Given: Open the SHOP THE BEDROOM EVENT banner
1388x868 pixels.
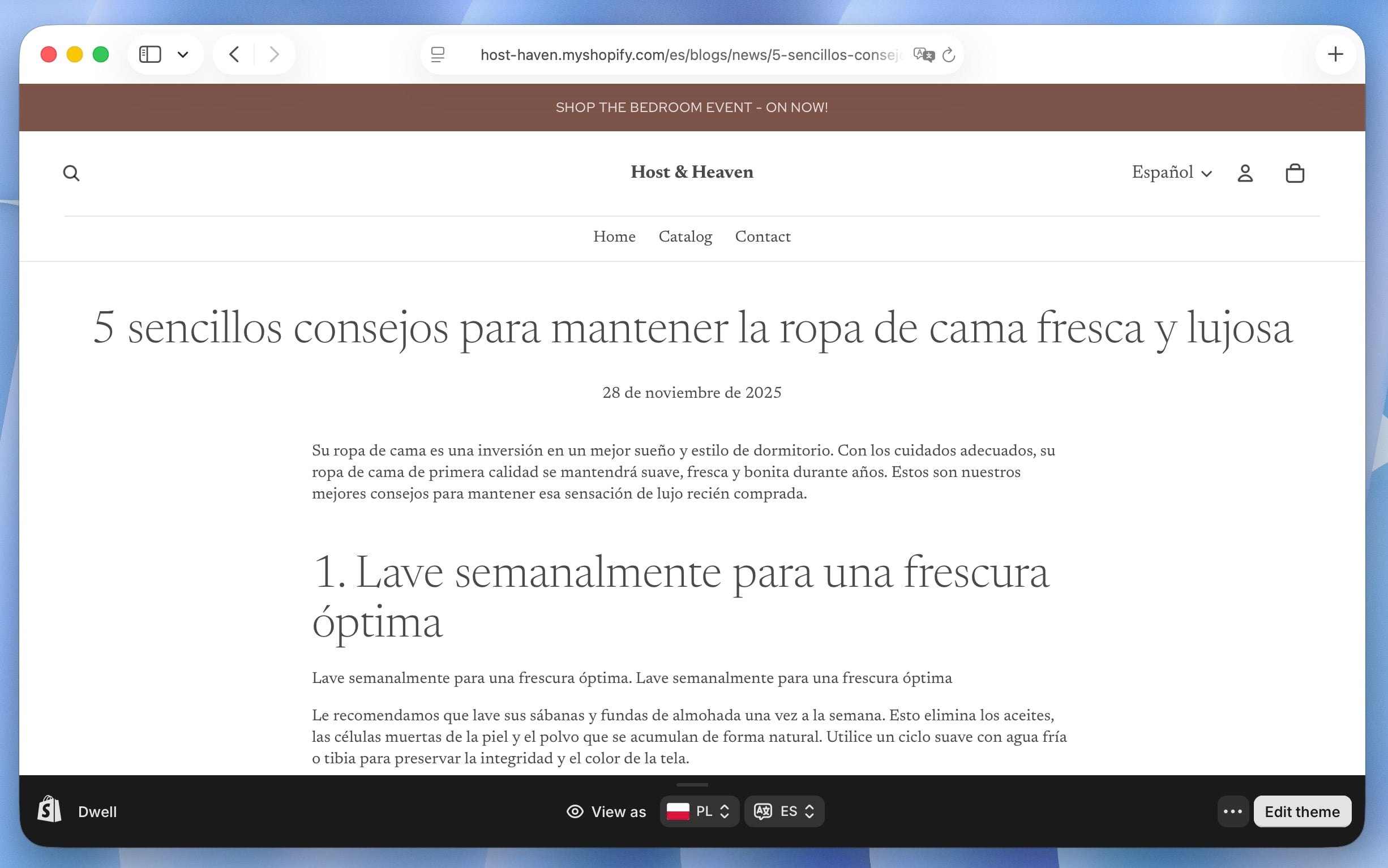Looking at the screenshot, I should coord(691,107).
